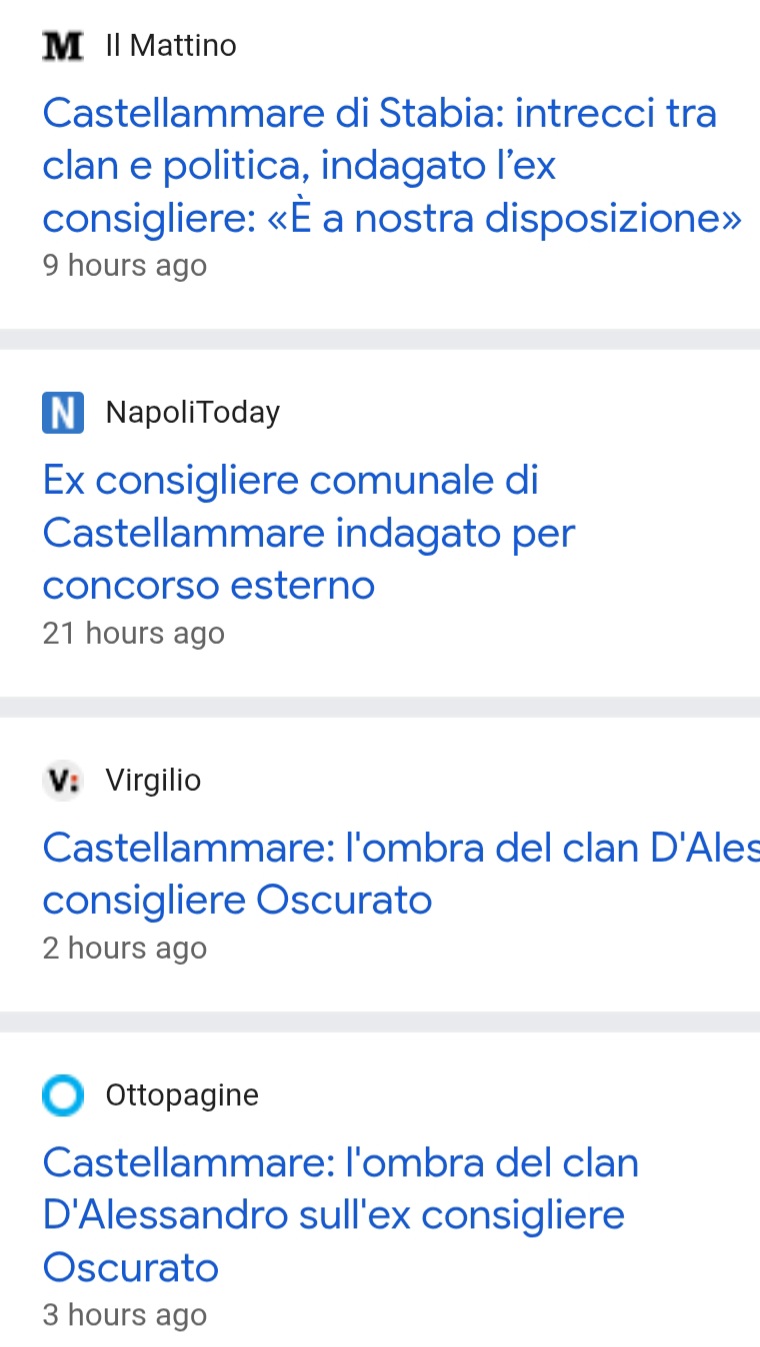Select the Virgilio publisher name

153,780
